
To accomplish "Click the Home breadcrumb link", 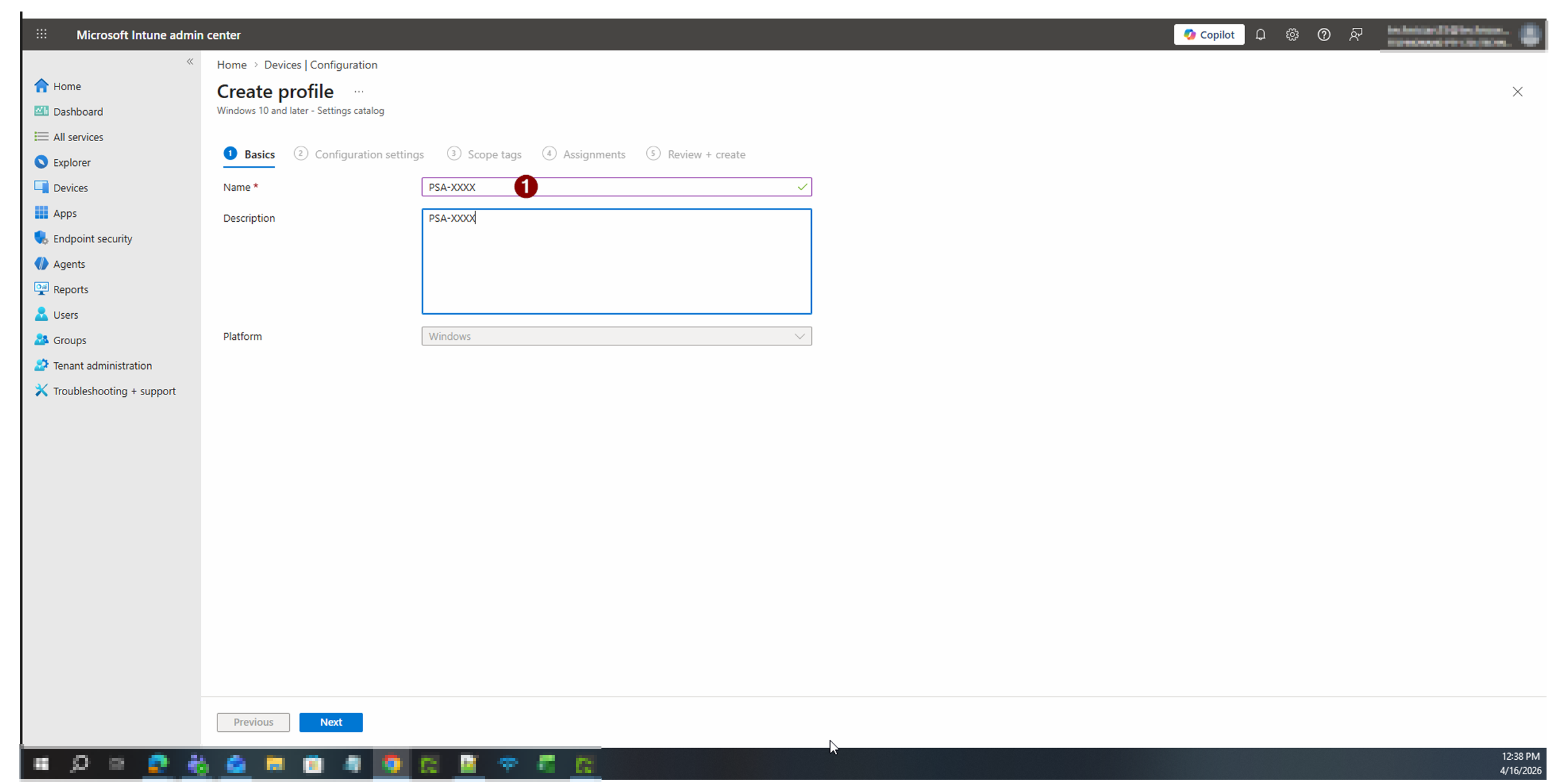I will 232,65.
